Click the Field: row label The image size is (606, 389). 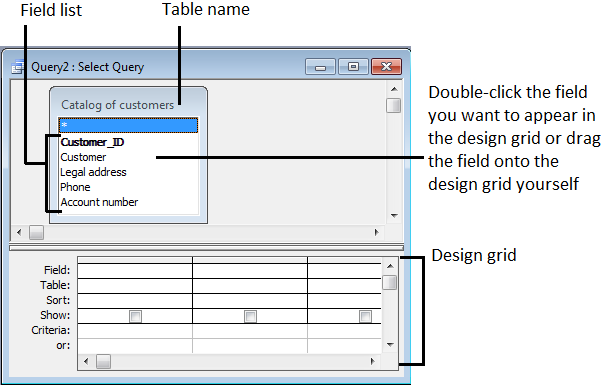pyautogui.click(x=57, y=270)
